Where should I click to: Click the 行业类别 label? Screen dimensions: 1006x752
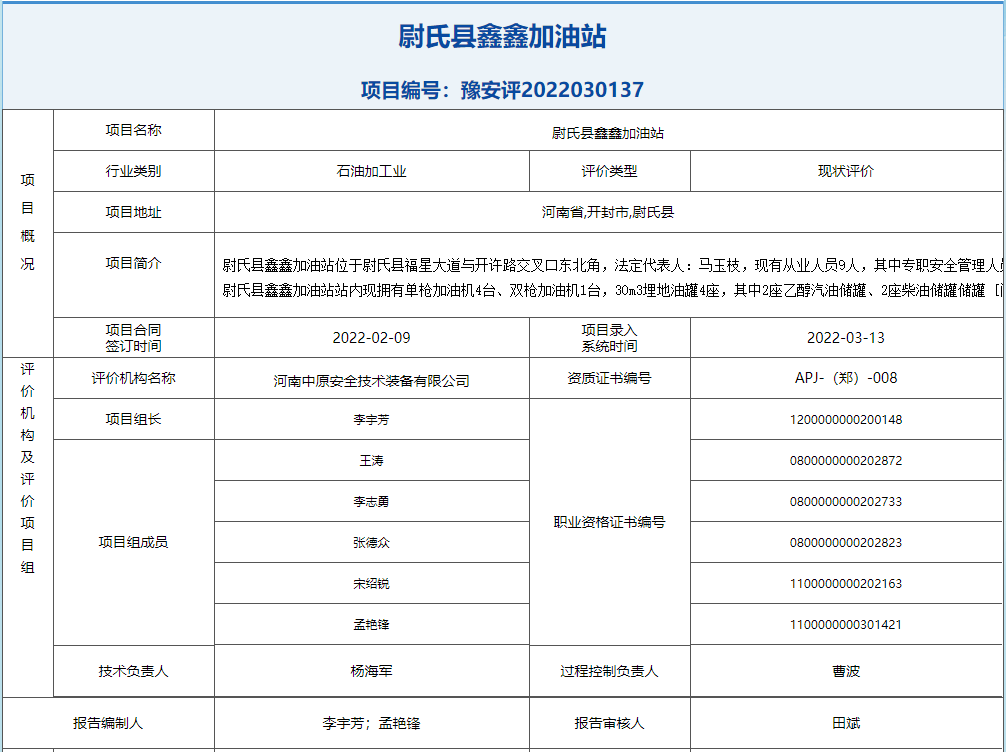point(133,171)
